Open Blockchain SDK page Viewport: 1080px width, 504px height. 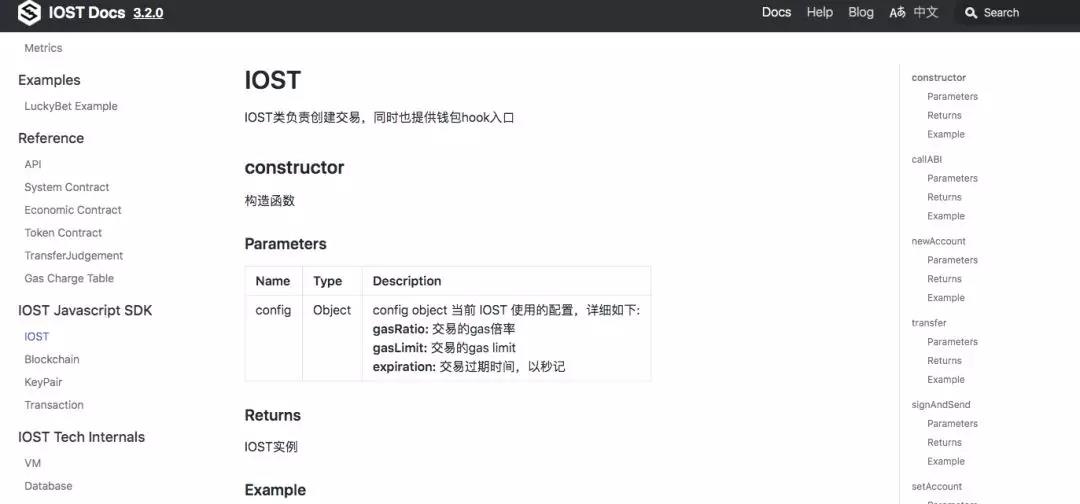52,359
